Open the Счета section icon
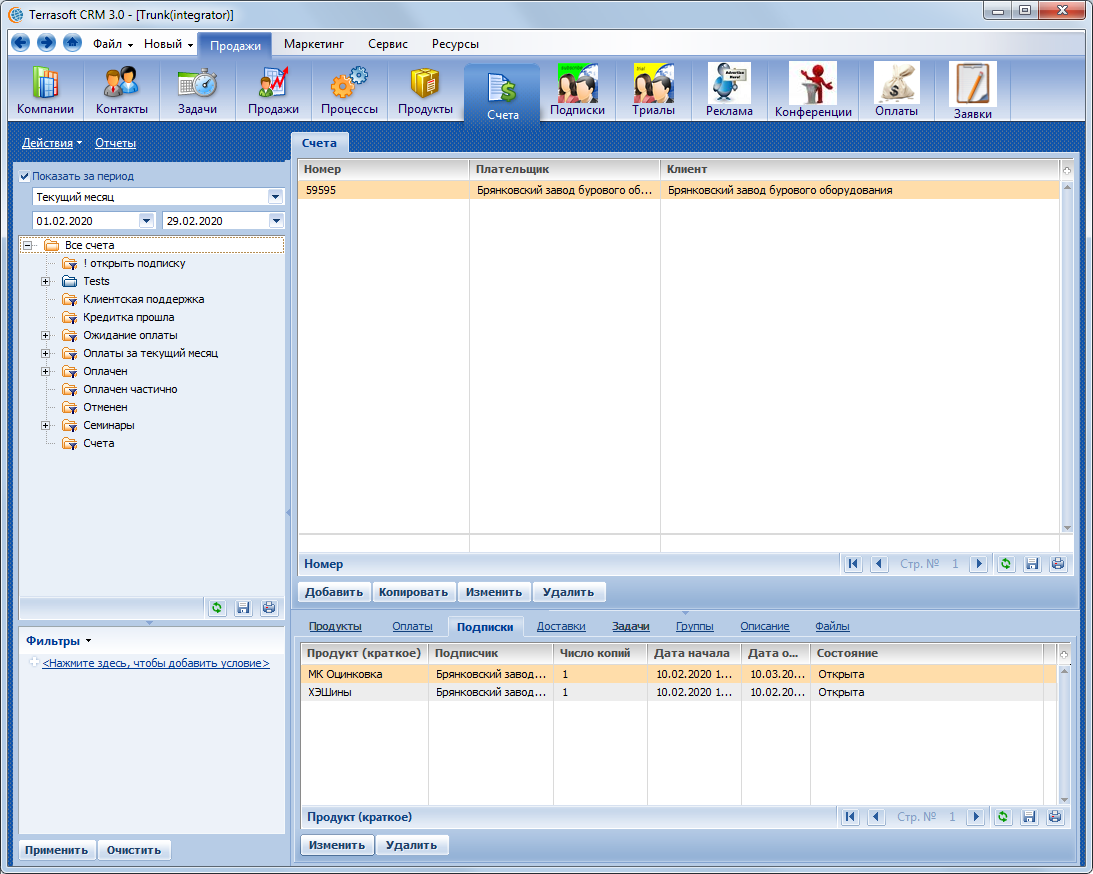Screen dimensions: 1093x874 pos(502,93)
